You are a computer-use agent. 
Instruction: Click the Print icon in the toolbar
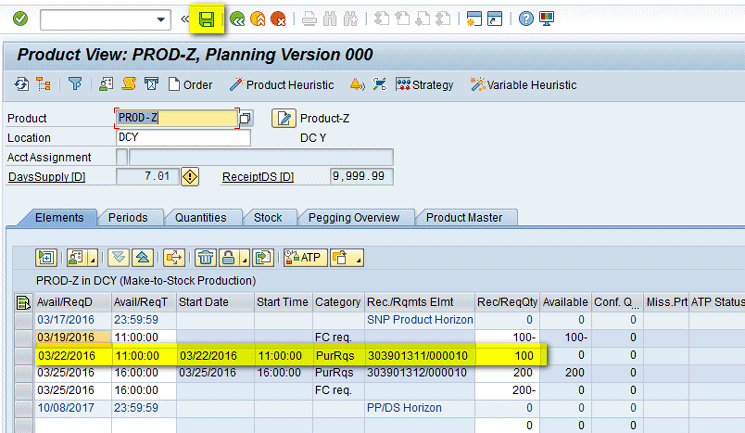point(310,19)
